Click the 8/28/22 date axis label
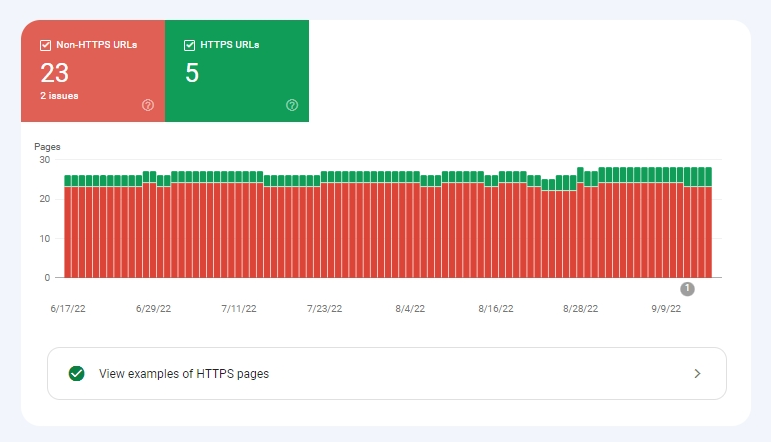This screenshot has height=442, width=771. click(581, 309)
